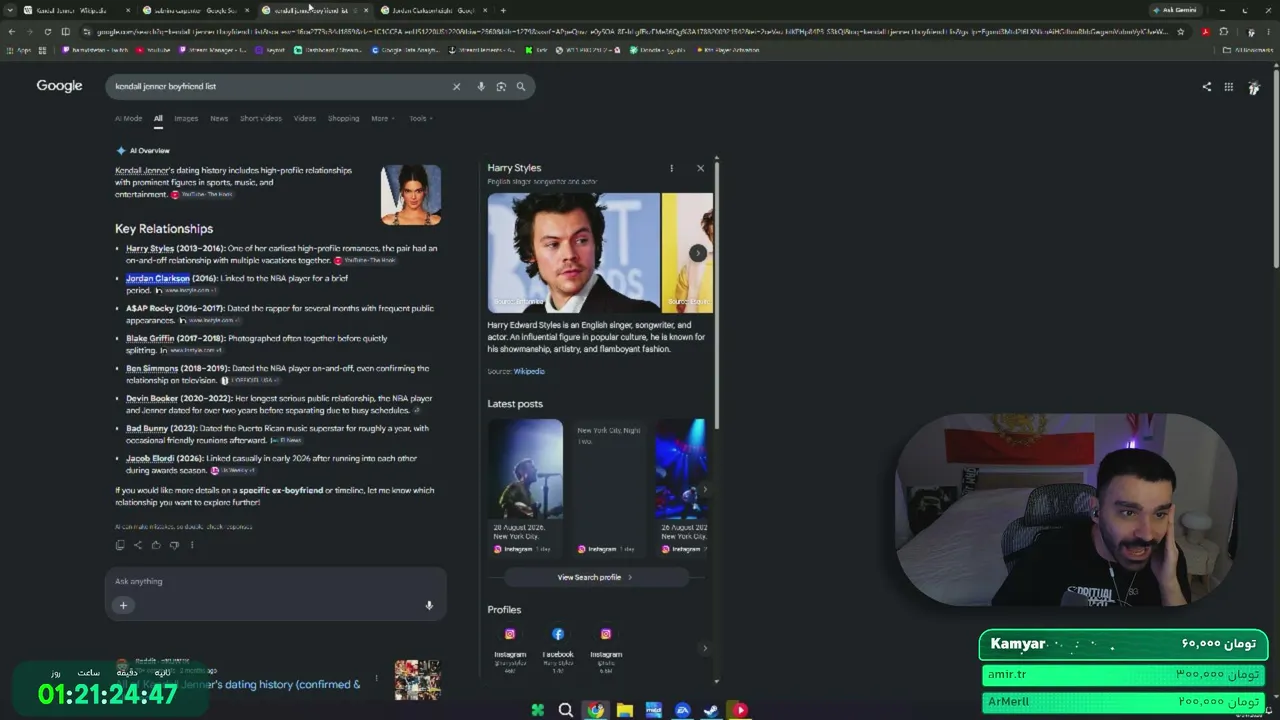This screenshot has height=720, width=1280.
Task: Expand the More search filters dropdown
Action: [x=383, y=118]
